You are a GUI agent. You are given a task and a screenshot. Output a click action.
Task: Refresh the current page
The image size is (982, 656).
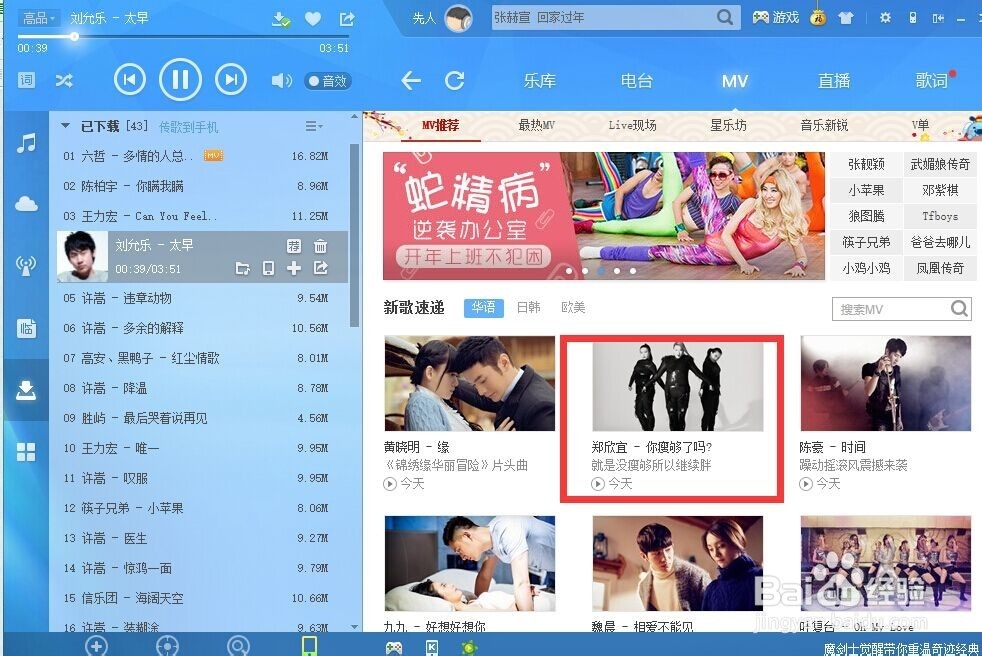[x=455, y=80]
